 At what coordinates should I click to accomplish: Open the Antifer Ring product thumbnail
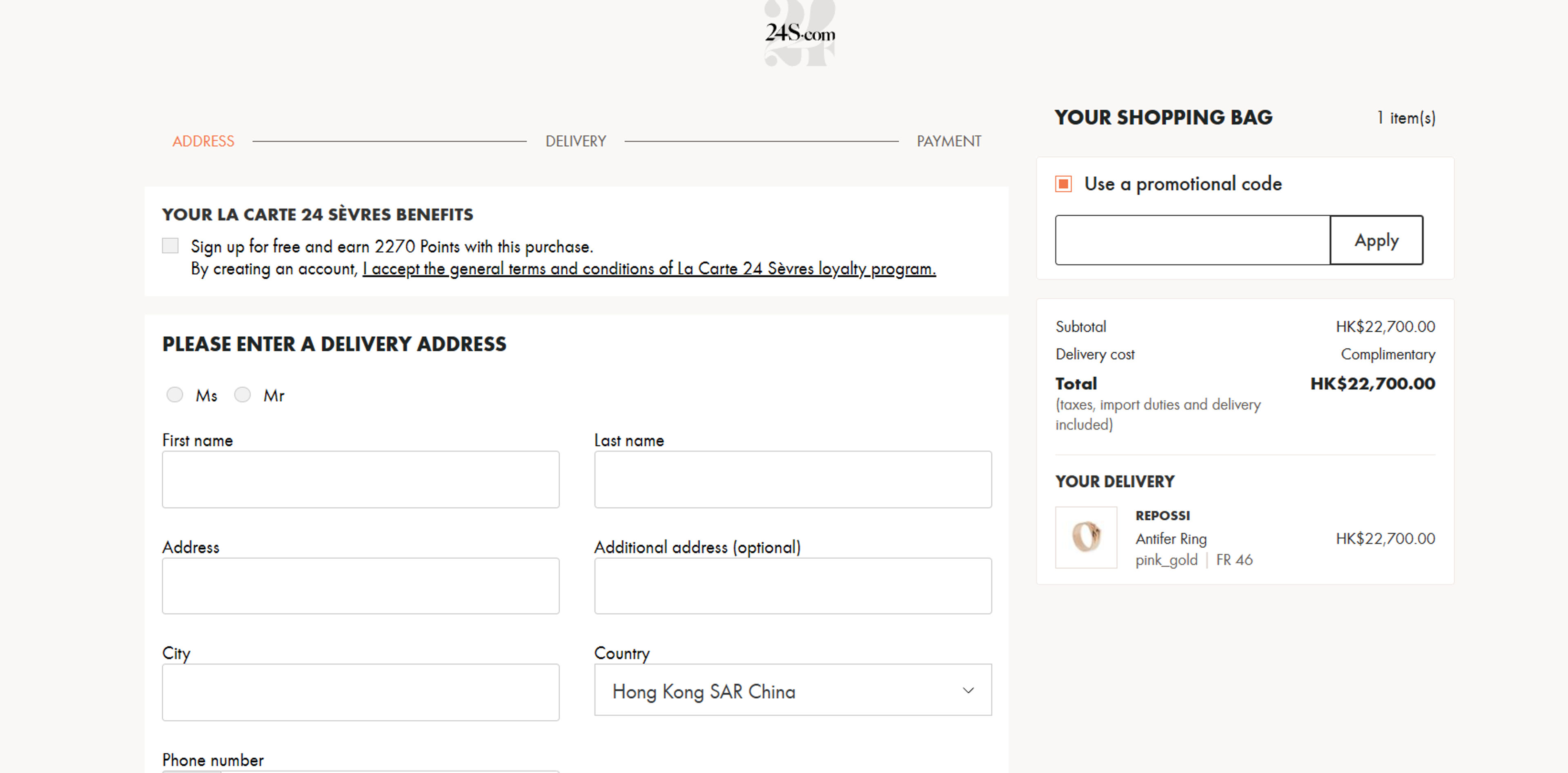pos(1086,537)
